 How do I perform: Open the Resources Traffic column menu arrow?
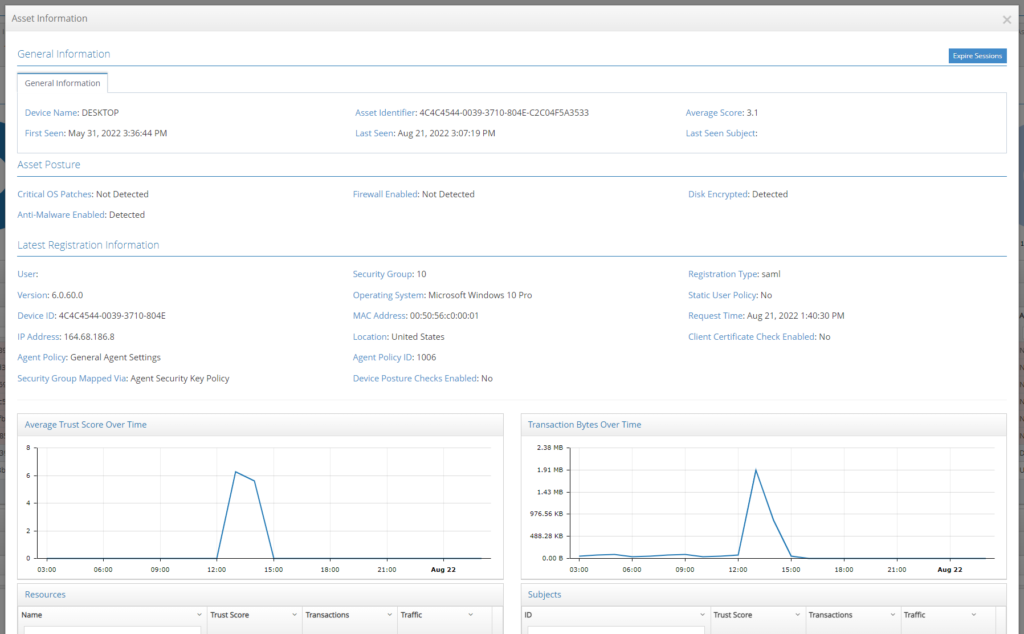(x=470, y=614)
